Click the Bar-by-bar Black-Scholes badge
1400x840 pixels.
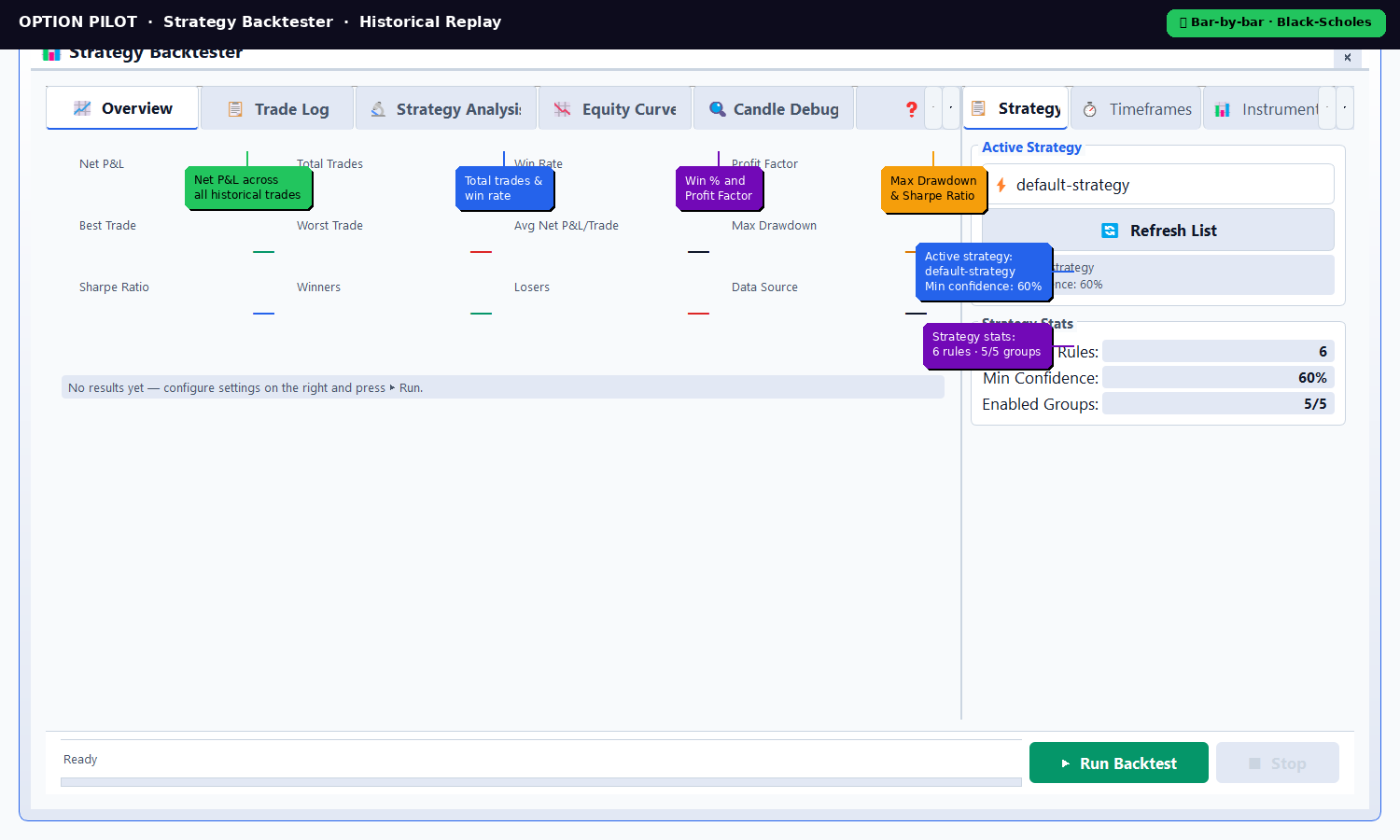(1276, 22)
